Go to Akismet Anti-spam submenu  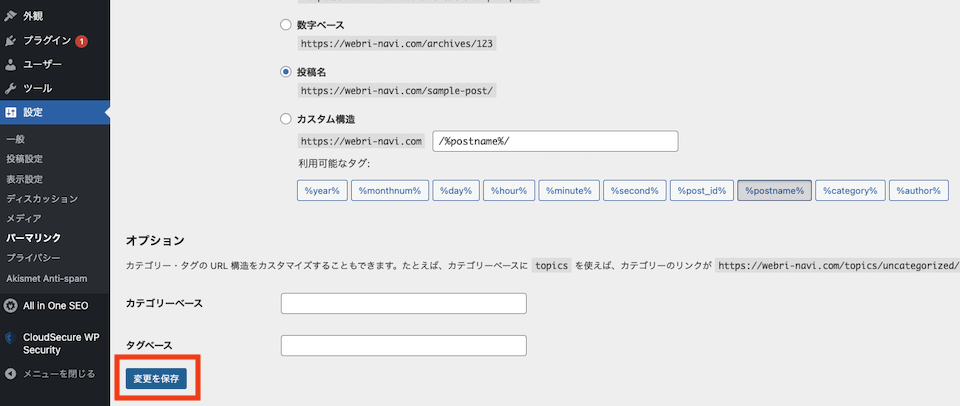click(x=47, y=279)
